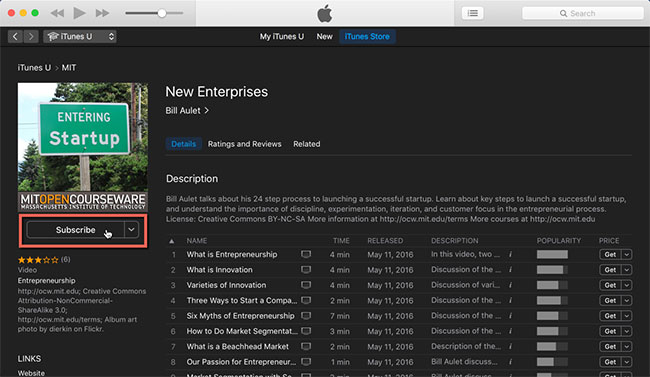Click video icon for Six Myths row

tap(306, 316)
